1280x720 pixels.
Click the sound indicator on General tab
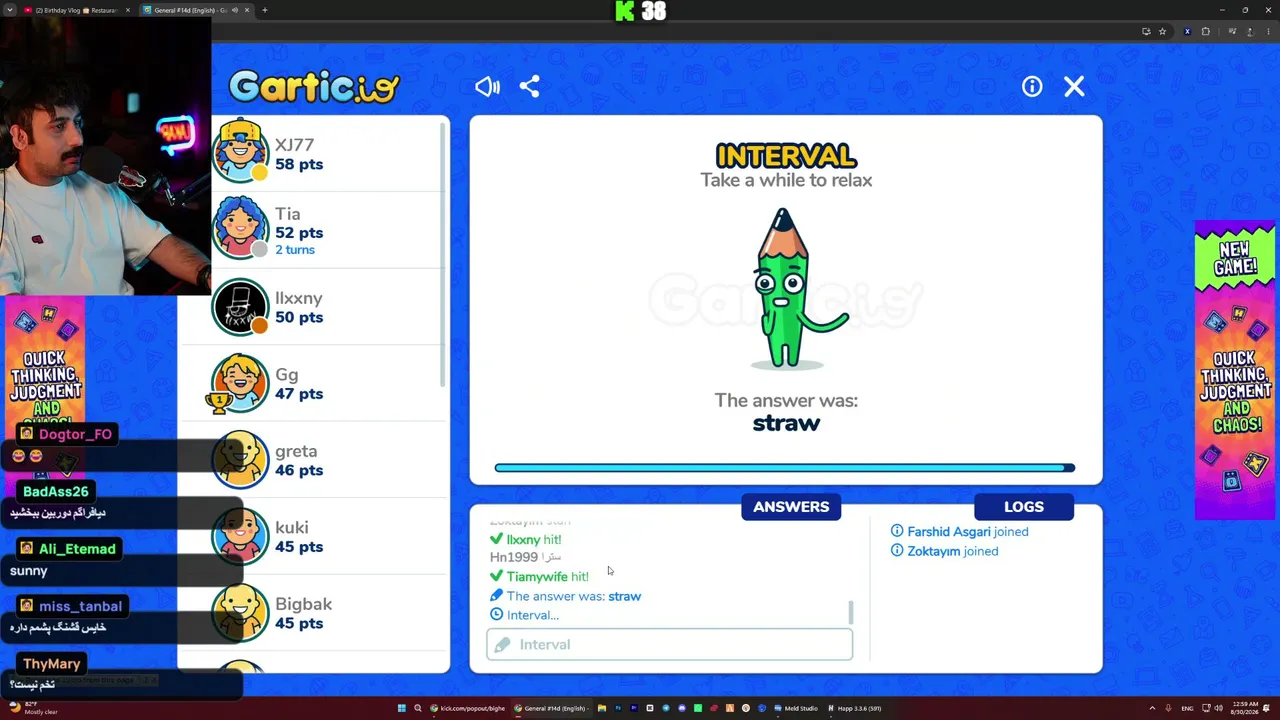(x=235, y=10)
